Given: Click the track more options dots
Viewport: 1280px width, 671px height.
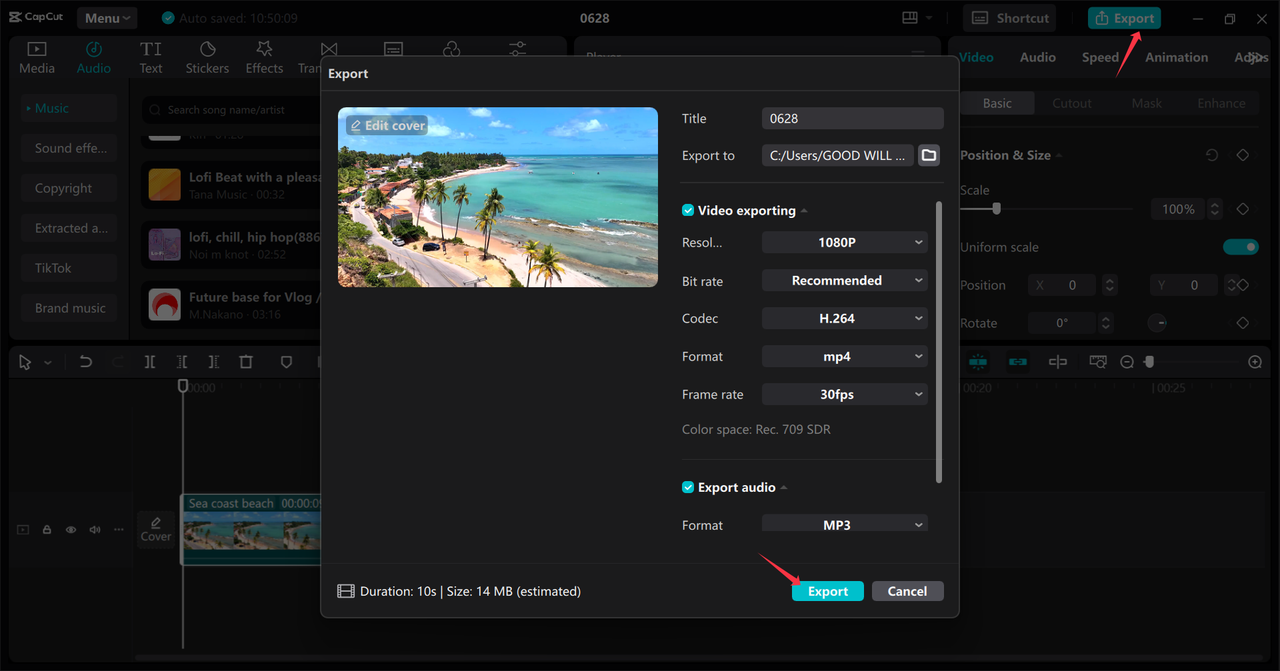Looking at the screenshot, I should pyautogui.click(x=119, y=530).
